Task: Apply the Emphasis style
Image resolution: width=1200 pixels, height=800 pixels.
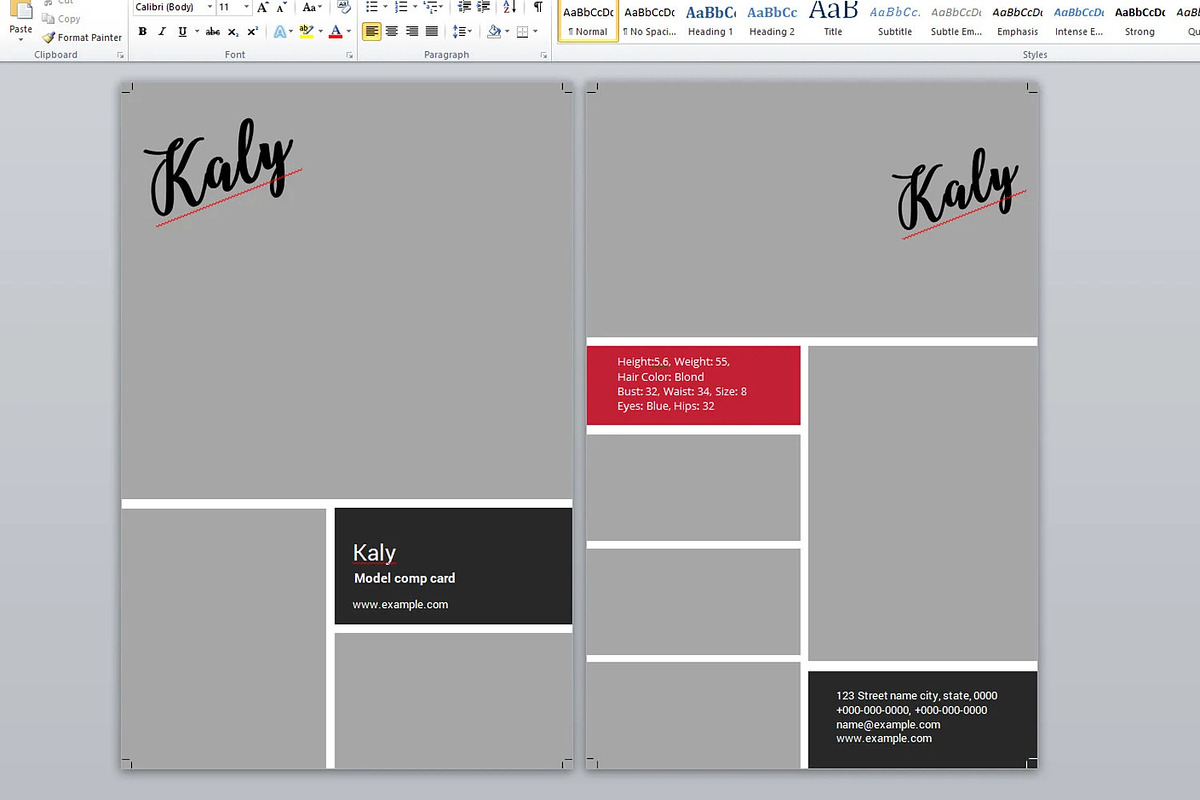Action: (x=1018, y=20)
